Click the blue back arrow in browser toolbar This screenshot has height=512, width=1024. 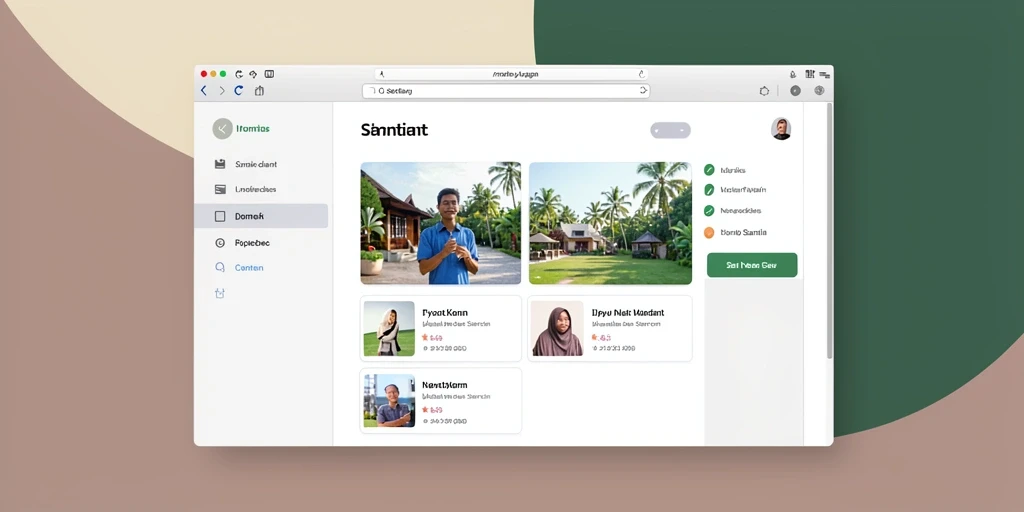click(204, 91)
